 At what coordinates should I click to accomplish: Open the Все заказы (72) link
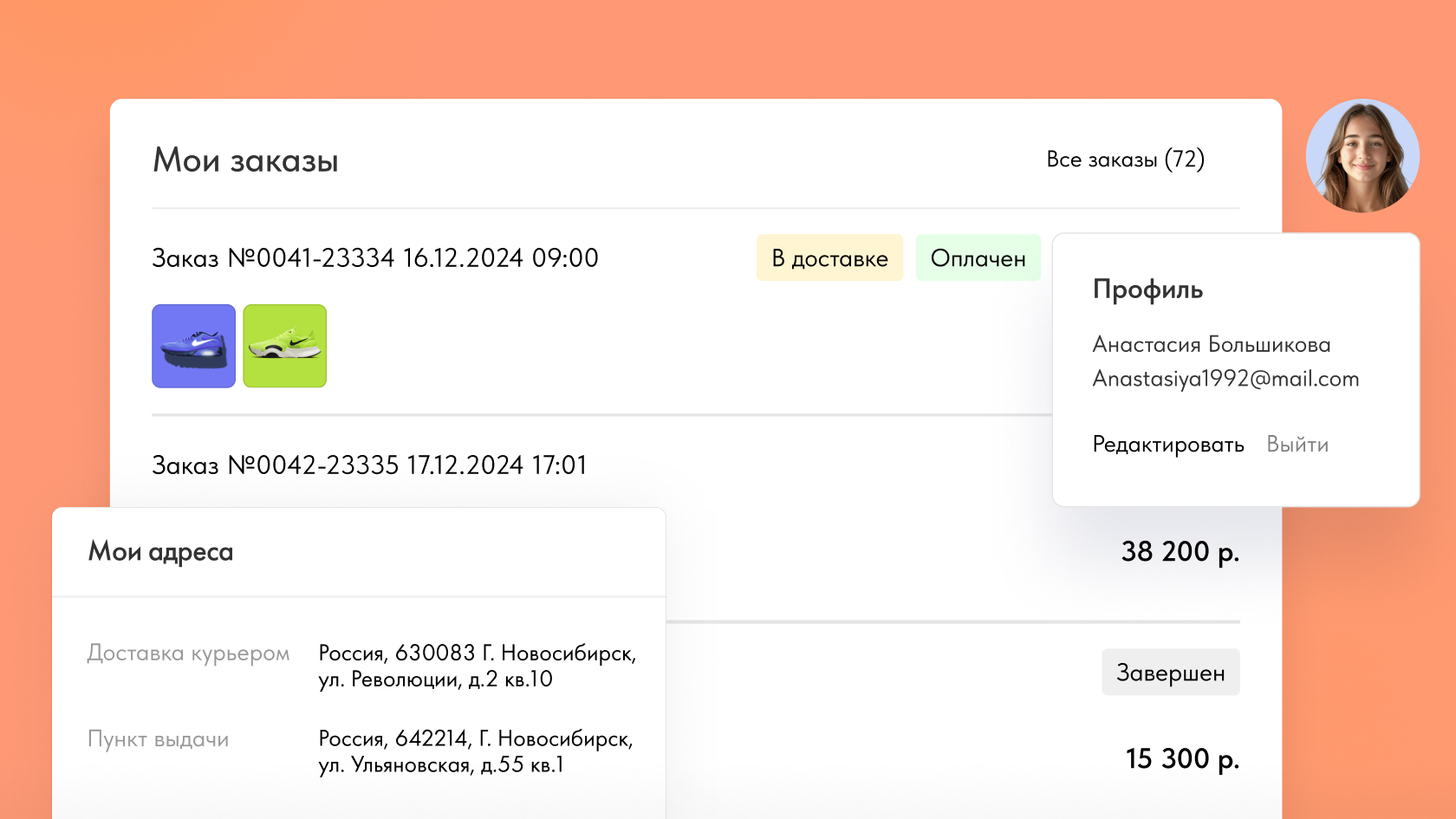(1125, 159)
